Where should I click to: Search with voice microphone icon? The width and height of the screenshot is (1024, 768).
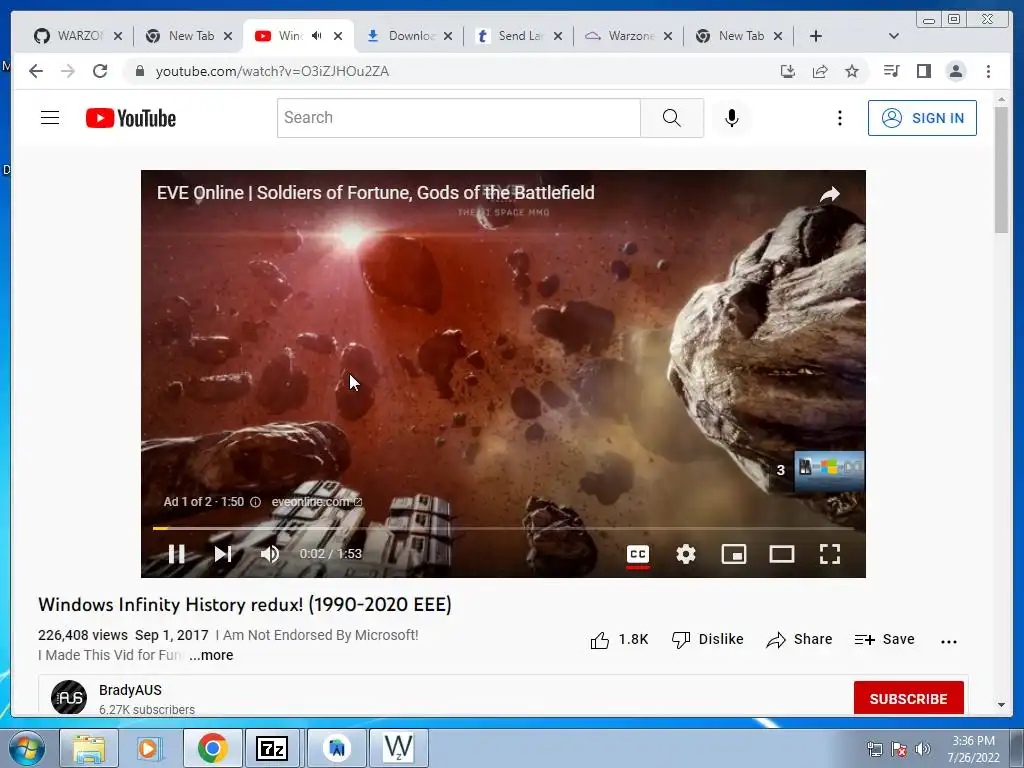(x=732, y=118)
